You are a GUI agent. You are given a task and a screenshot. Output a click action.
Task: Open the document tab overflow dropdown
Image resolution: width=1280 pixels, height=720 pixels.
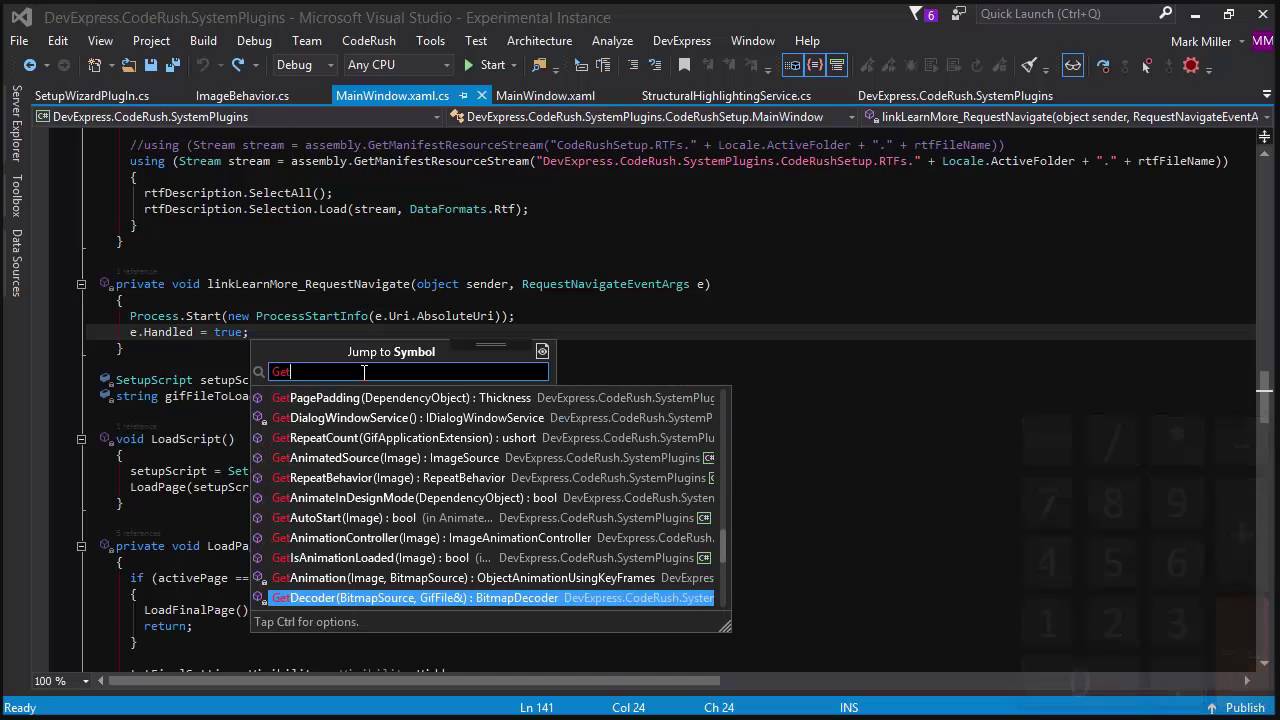click(x=1266, y=96)
